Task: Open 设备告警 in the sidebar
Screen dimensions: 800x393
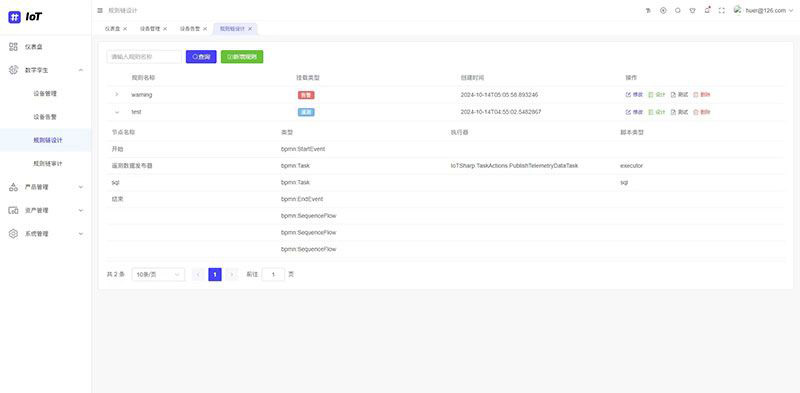Action: [x=46, y=117]
